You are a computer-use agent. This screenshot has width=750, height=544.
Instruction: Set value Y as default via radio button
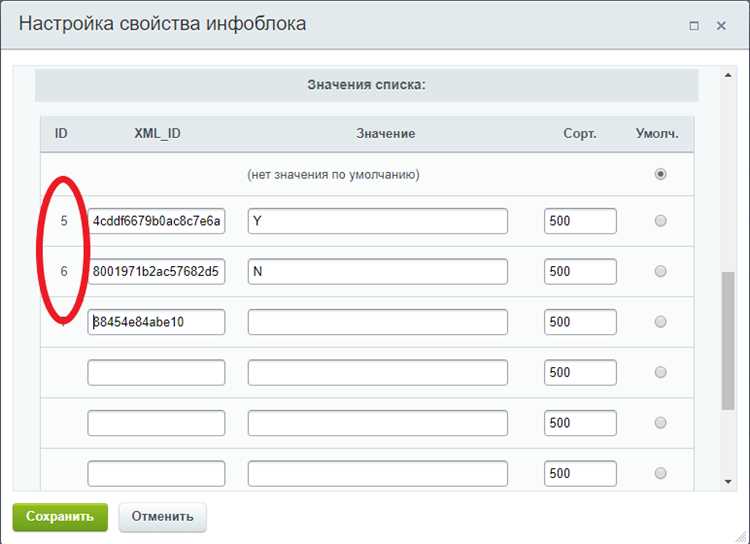[x=661, y=221]
